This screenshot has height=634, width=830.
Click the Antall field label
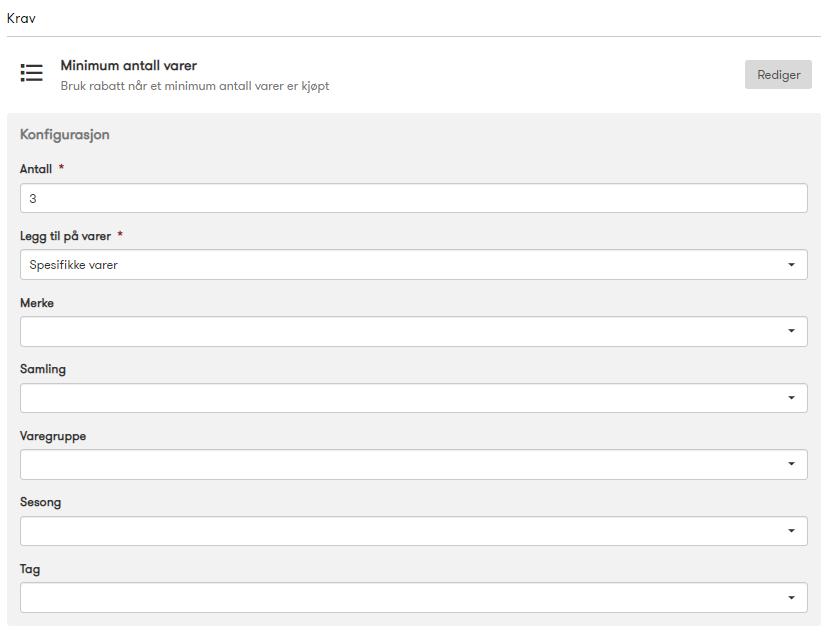35,169
